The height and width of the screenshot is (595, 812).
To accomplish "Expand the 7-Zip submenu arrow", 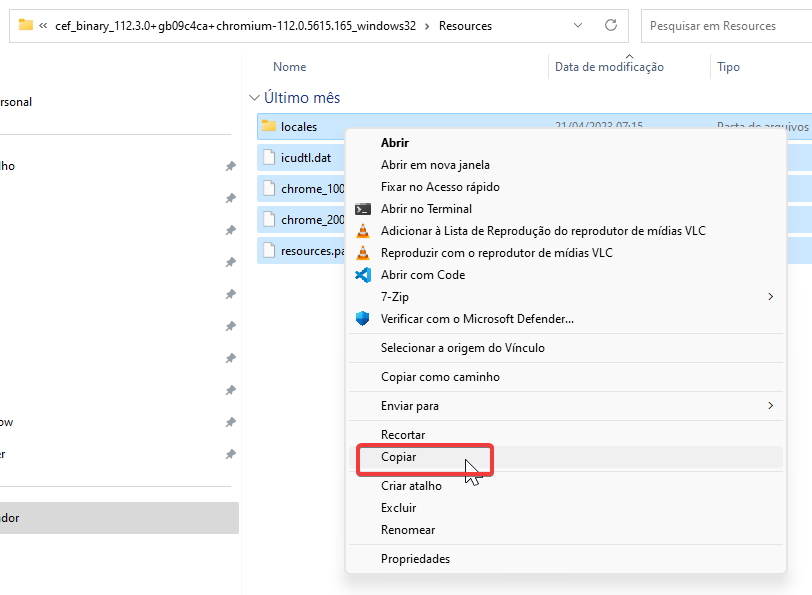I will pos(770,297).
